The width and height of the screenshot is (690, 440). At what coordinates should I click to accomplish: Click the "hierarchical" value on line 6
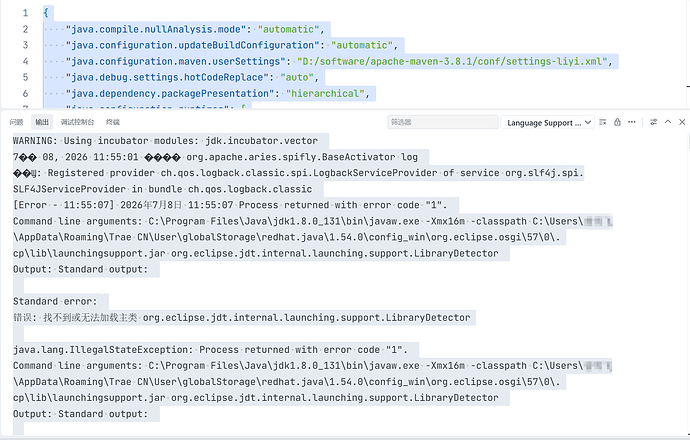[325, 93]
